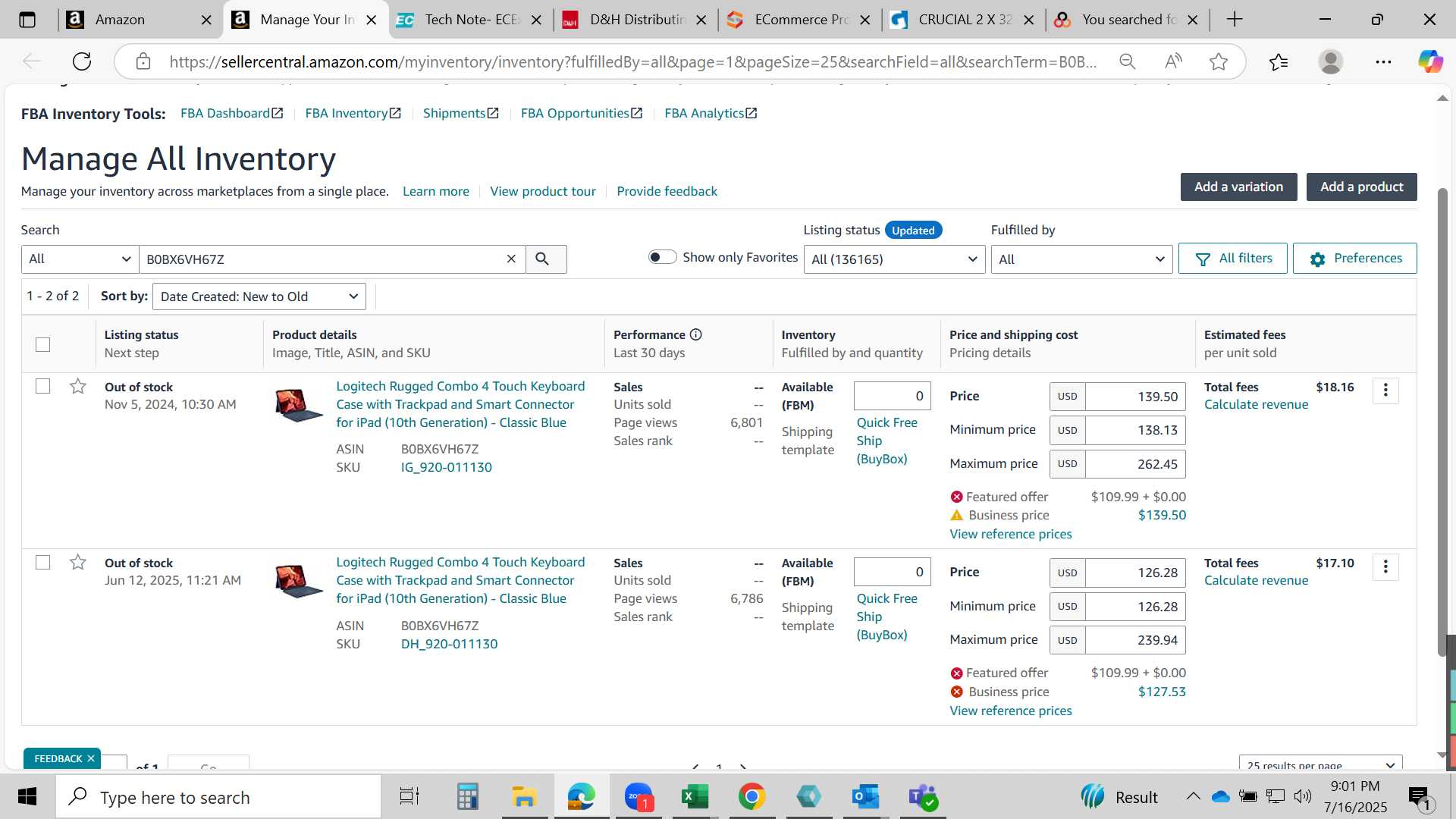Image resolution: width=1456 pixels, height=819 pixels.
Task: Clear the B0BX6VH67Z search term
Action: coord(511,259)
